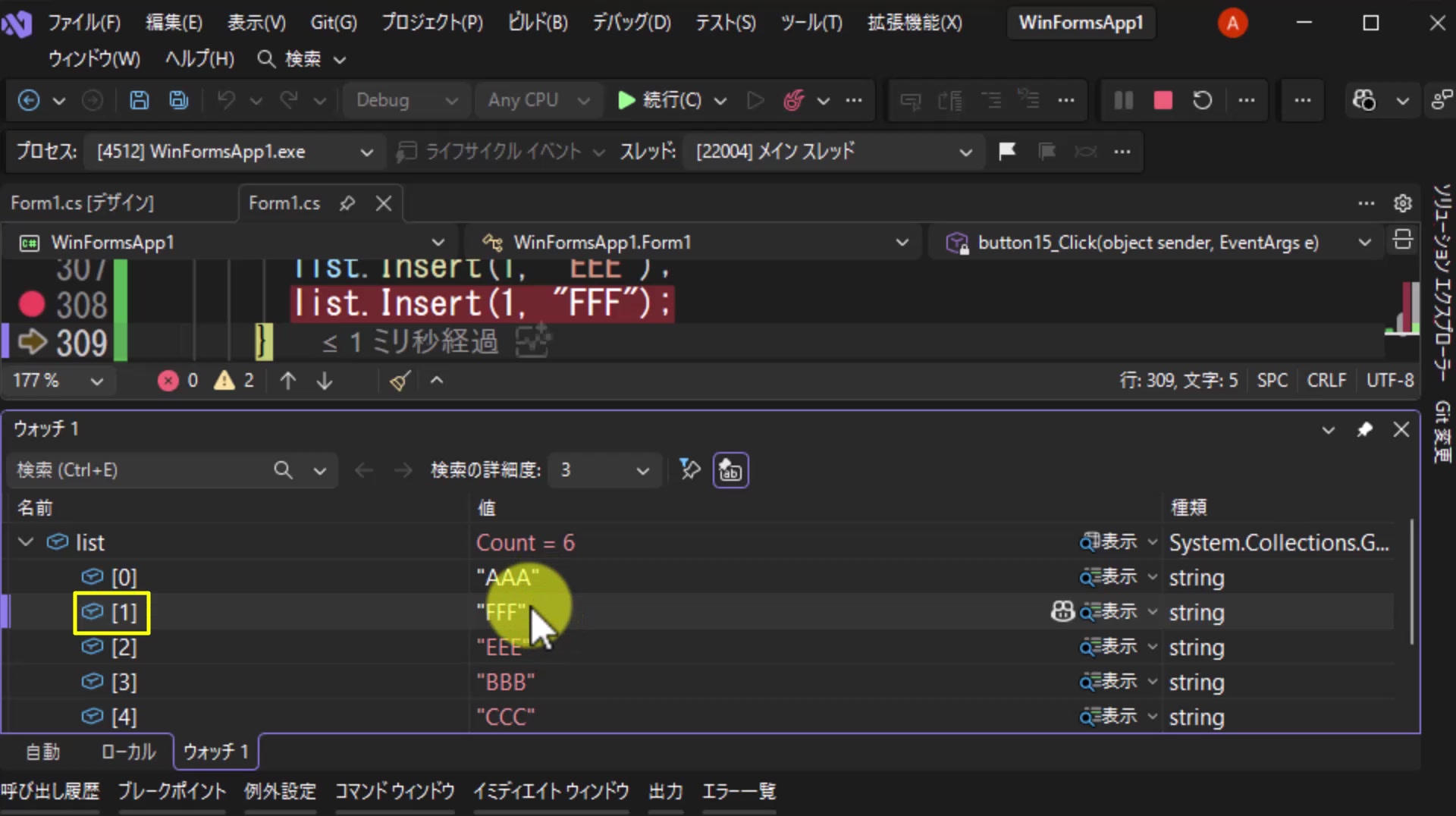Close the Form1.cs tab

click(384, 203)
